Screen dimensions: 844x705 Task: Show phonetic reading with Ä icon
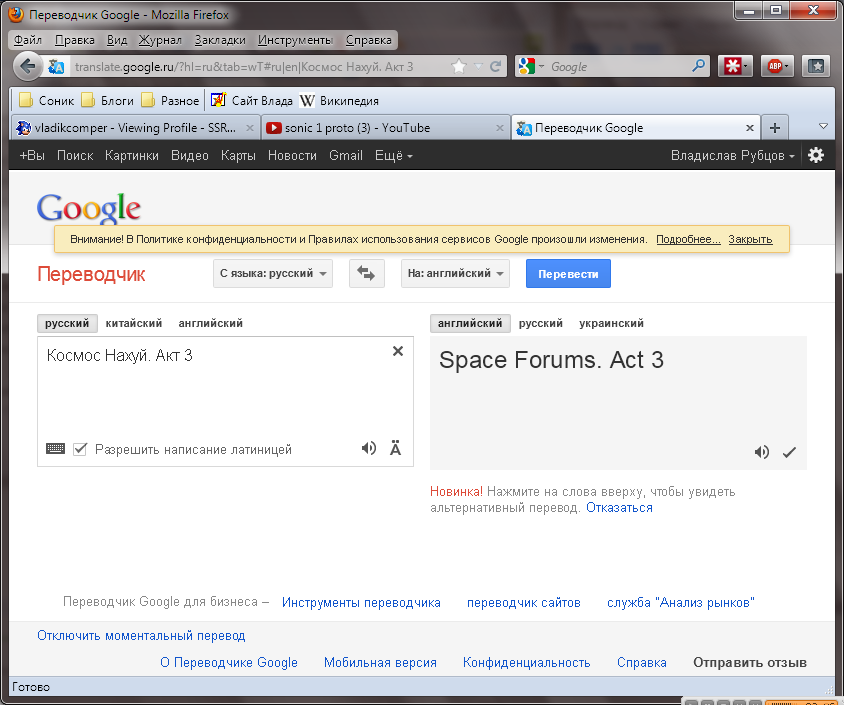396,448
